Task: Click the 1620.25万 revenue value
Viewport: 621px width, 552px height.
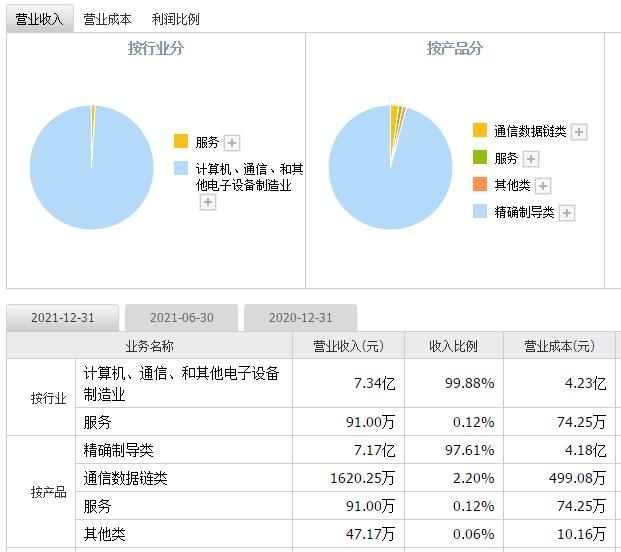Action: pos(363,478)
